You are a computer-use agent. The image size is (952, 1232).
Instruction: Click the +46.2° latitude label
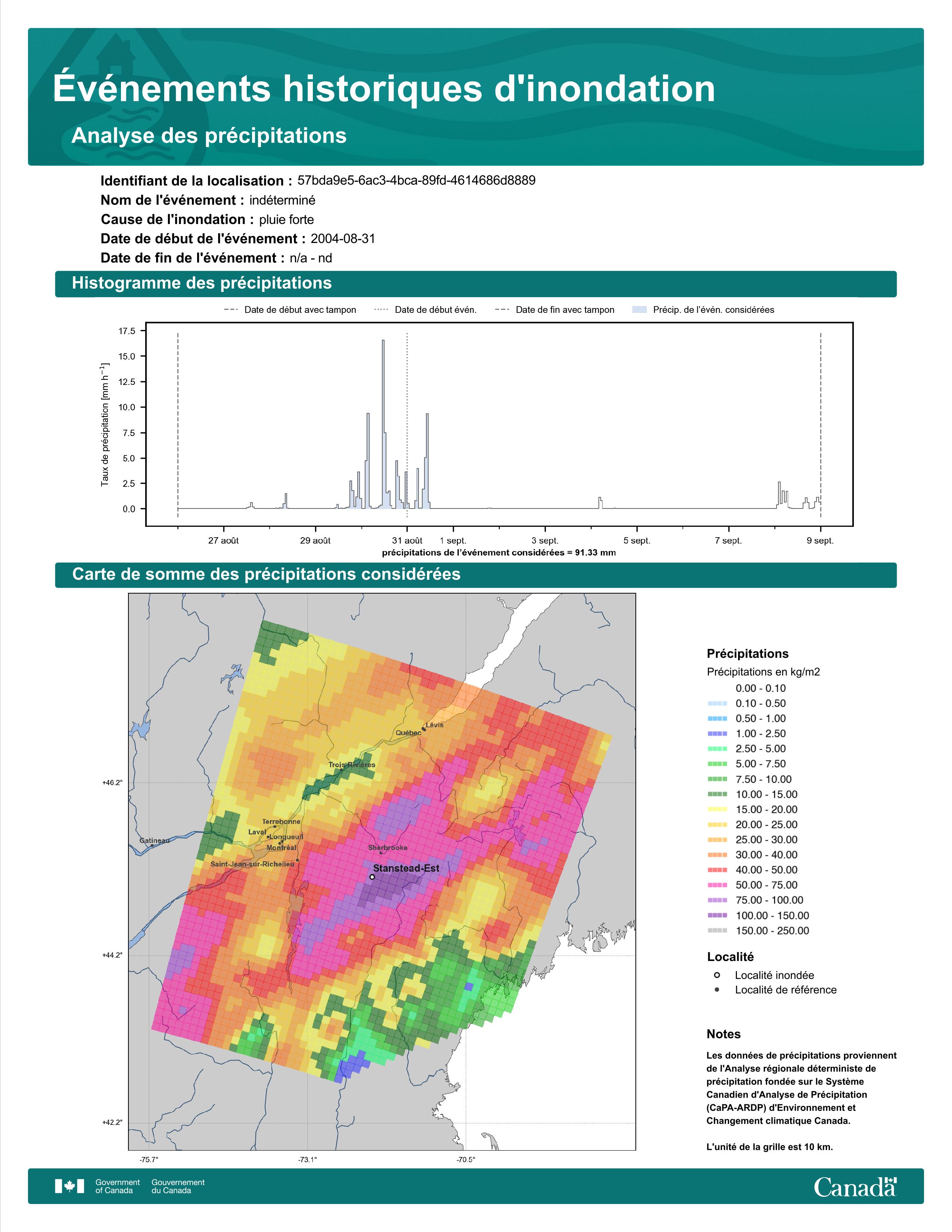coord(112,783)
